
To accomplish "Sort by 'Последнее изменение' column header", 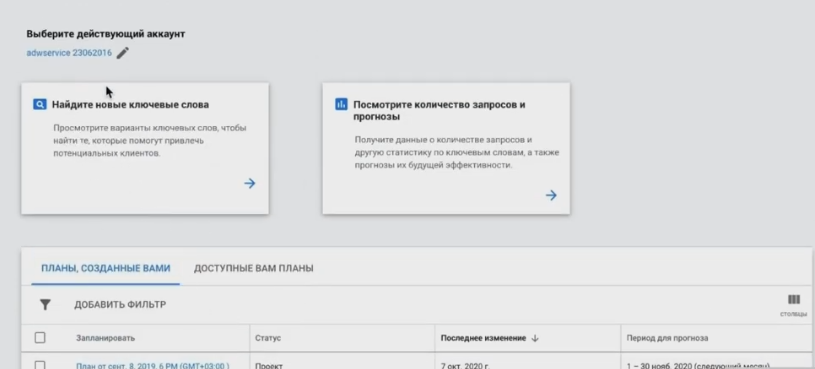I will 483,338.
